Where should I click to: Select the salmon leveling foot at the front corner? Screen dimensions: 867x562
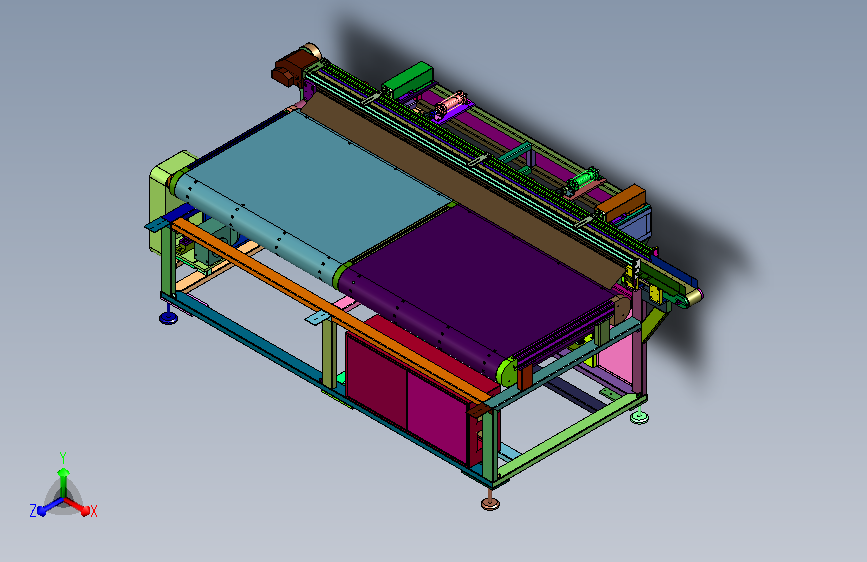(x=490, y=502)
